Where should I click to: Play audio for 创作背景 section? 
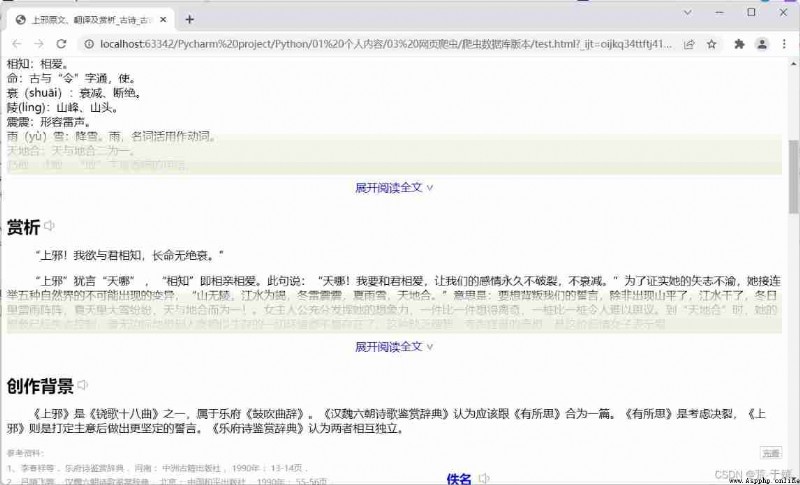point(82,385)
